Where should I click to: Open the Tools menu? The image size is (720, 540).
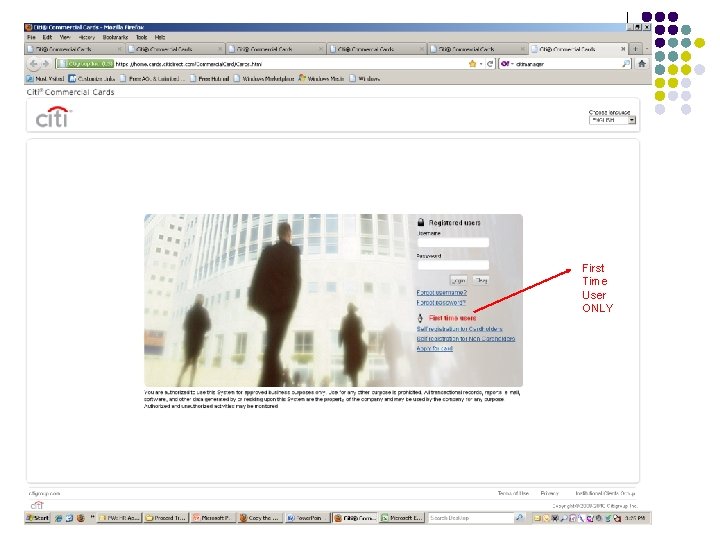141,37
